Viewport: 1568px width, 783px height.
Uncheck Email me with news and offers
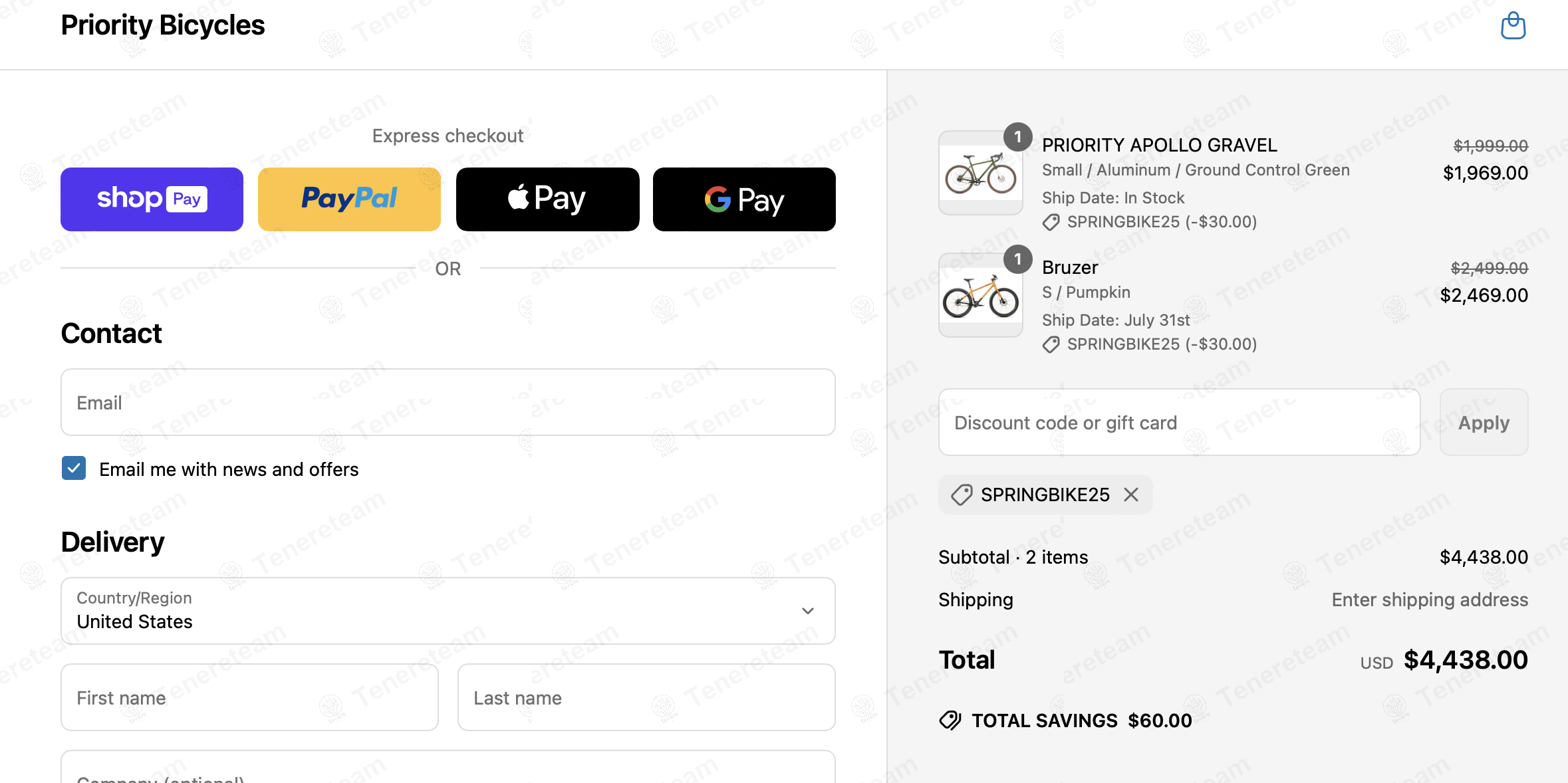[74, 468]
